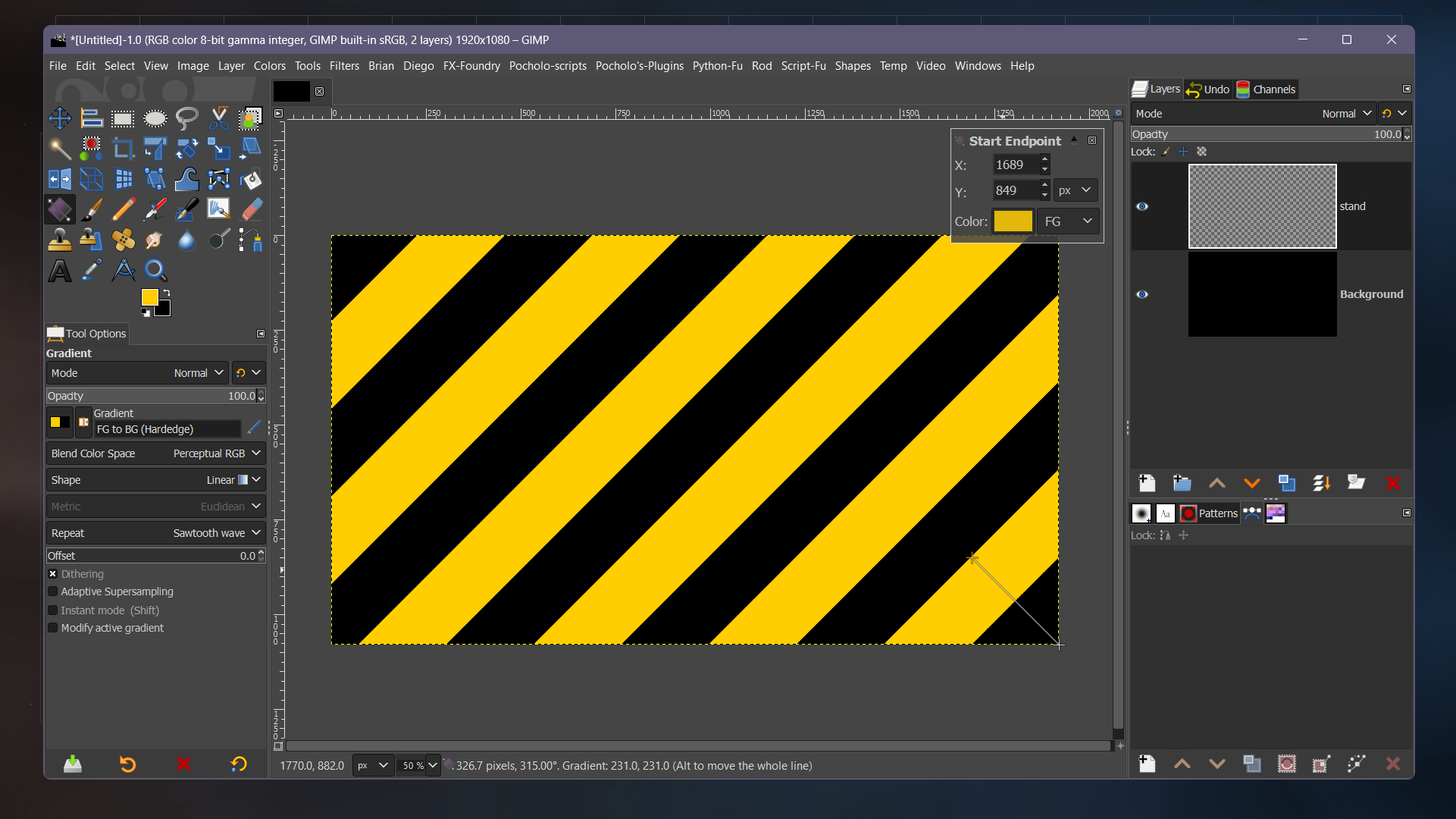1456x819 pixels.
Task: Select the Heal bandage tool
Action: [x=123, y=240]
